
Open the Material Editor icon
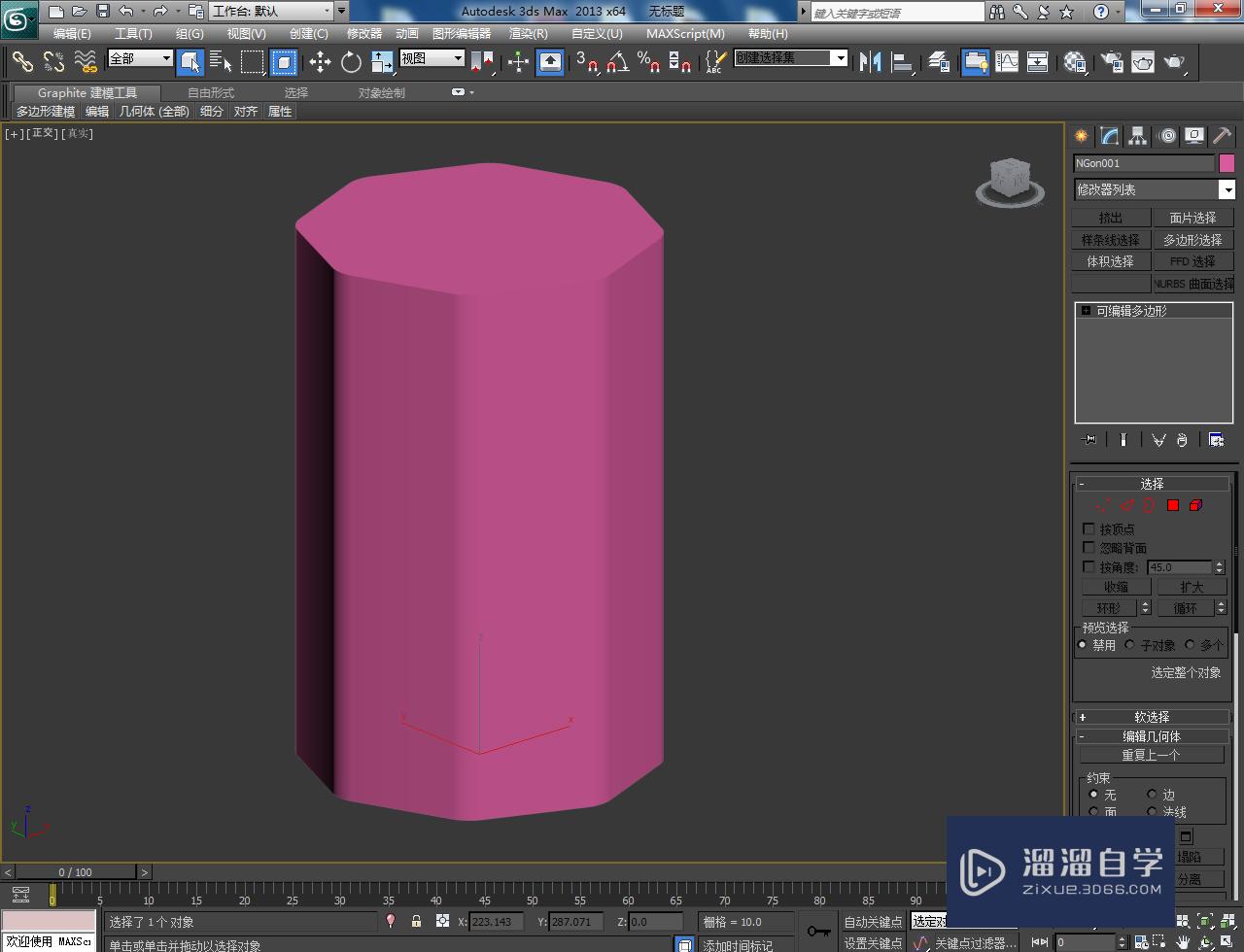coord(1075,62)
